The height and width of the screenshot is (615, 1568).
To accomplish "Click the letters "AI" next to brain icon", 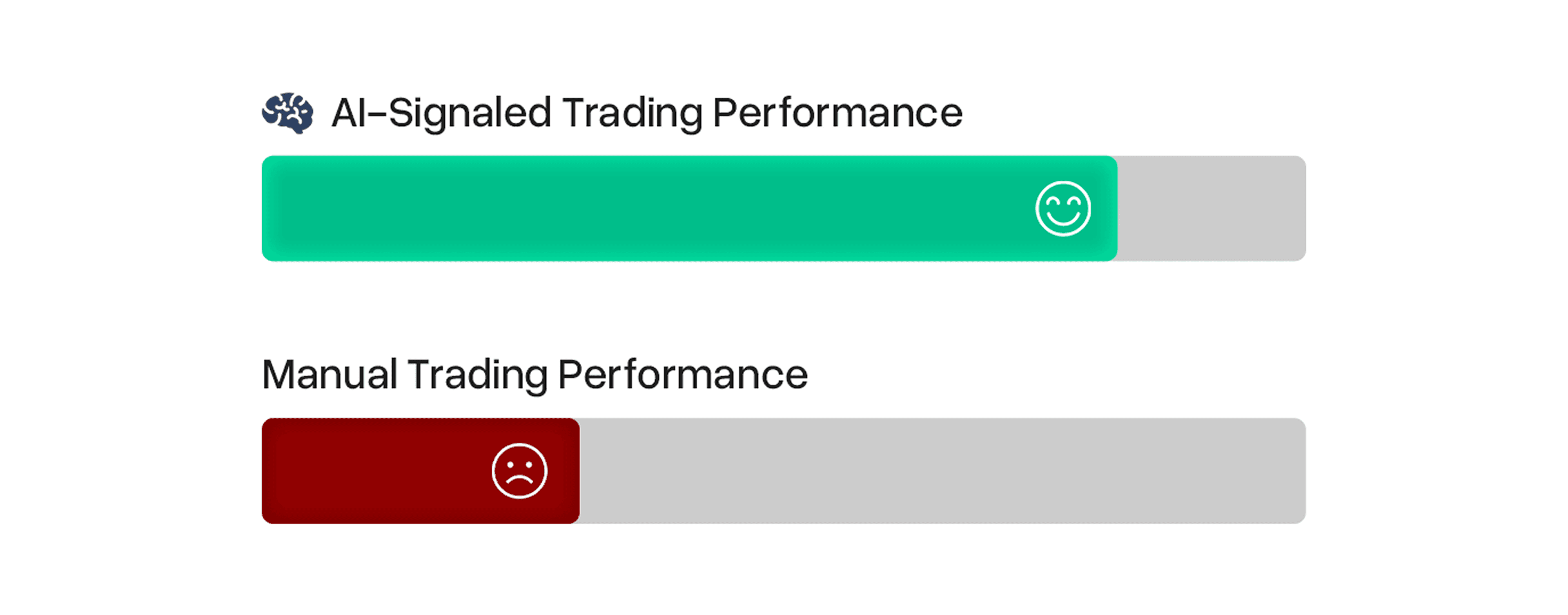I will point(348,113).
